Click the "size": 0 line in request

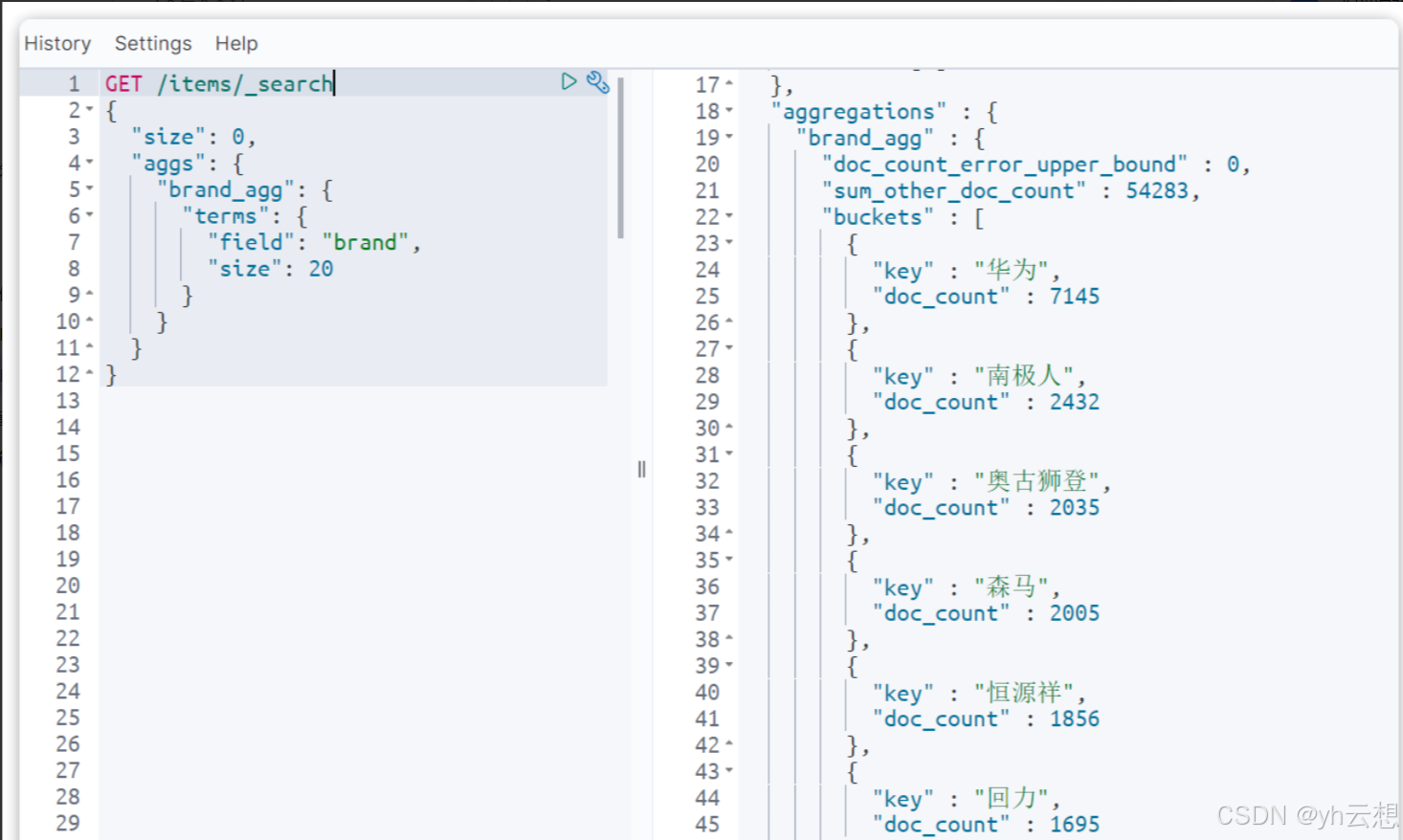pos(193,137)
